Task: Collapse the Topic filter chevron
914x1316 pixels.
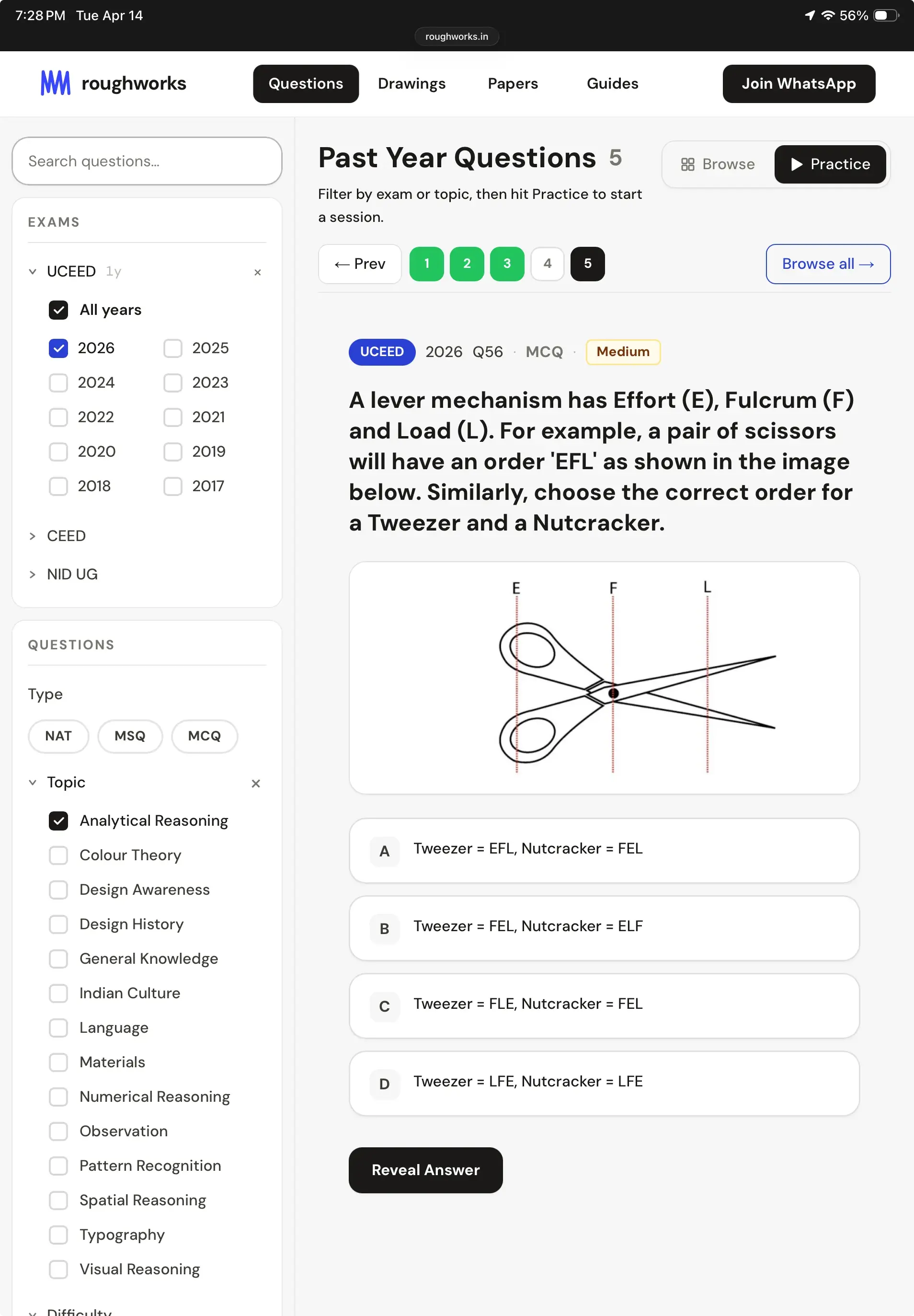Action: (33, 783)
